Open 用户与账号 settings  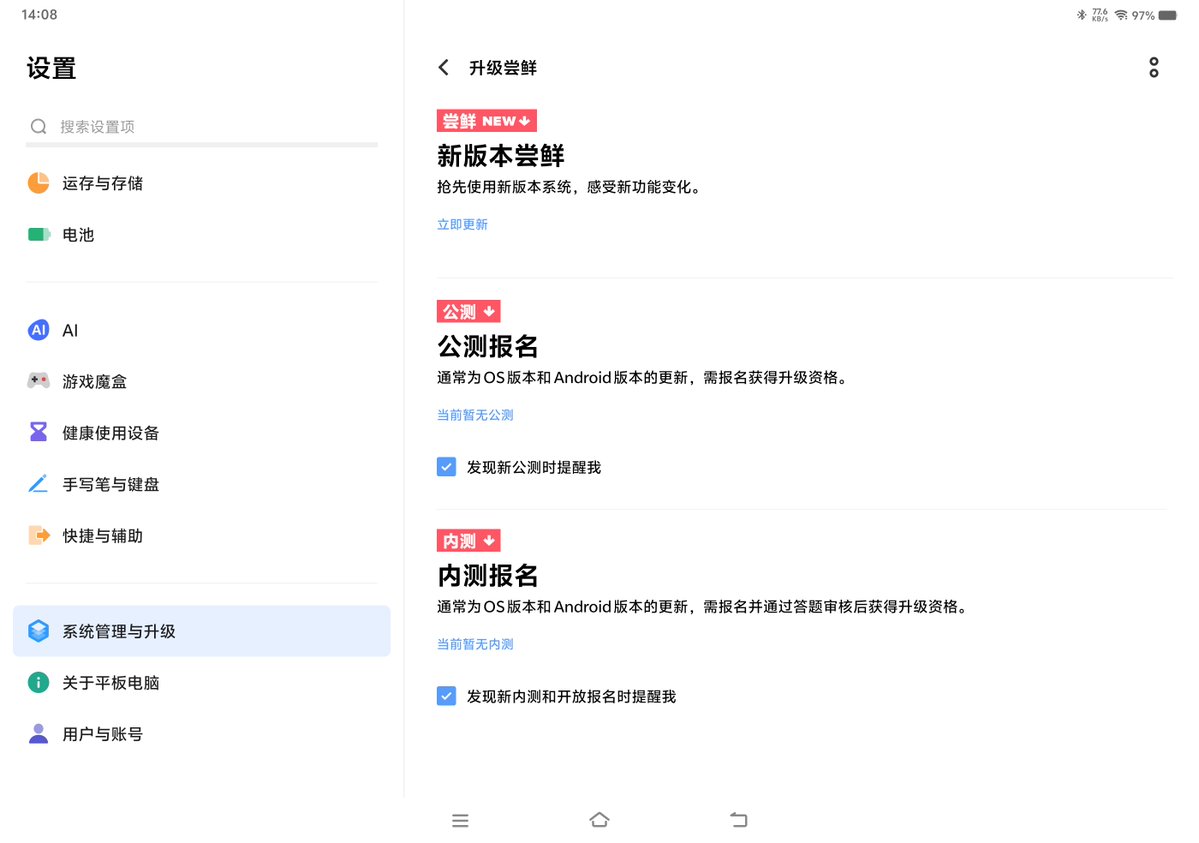coord(202,734)
